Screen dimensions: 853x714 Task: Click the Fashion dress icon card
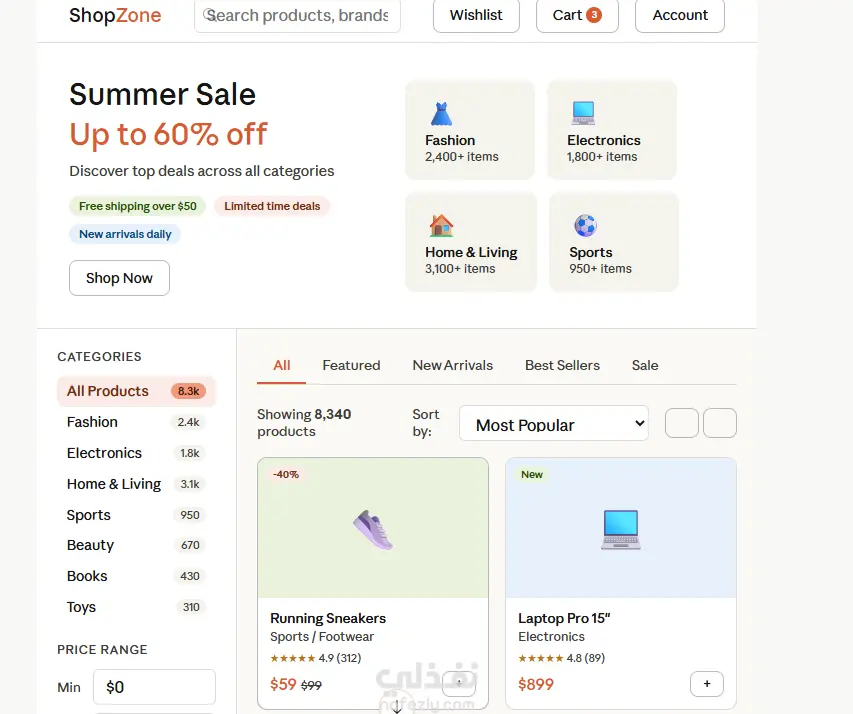point(470,130)
